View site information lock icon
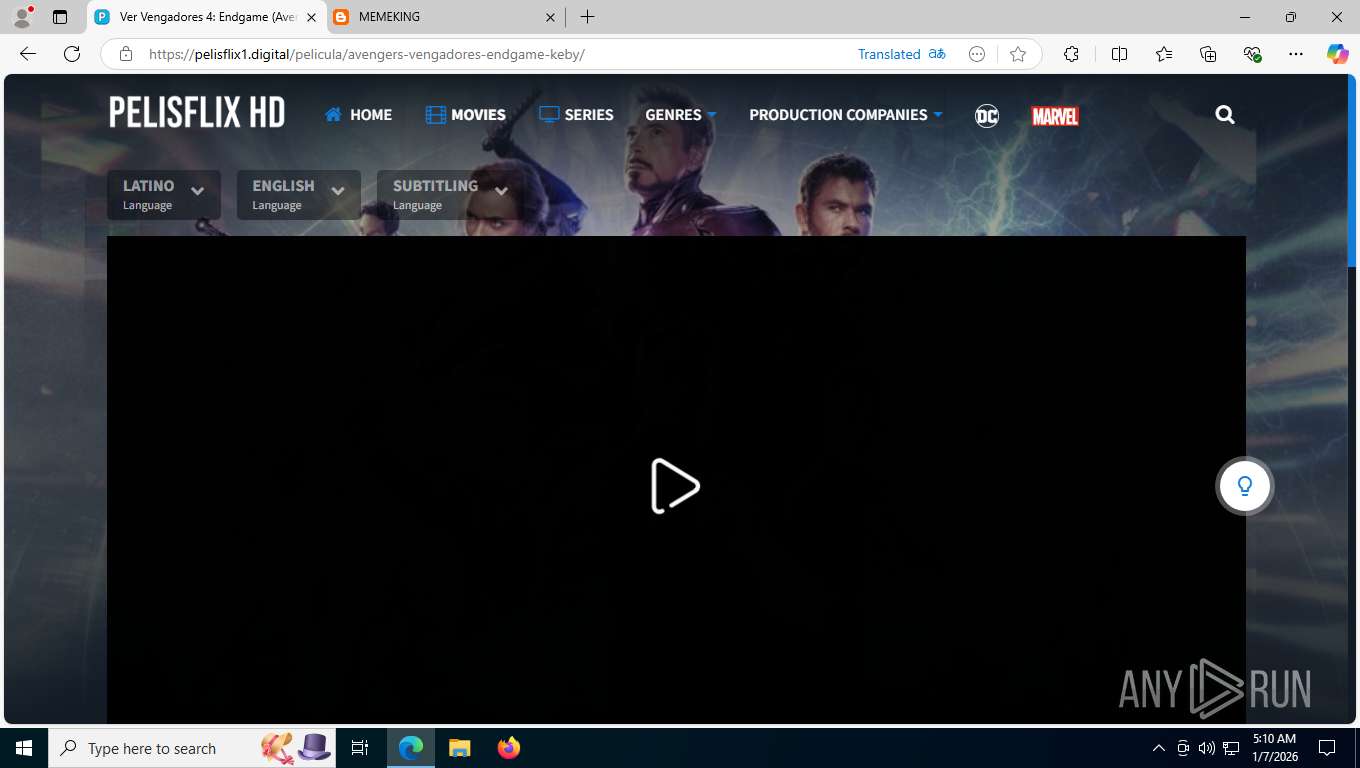The image size is (1360, 768). [x=126, y=54]
